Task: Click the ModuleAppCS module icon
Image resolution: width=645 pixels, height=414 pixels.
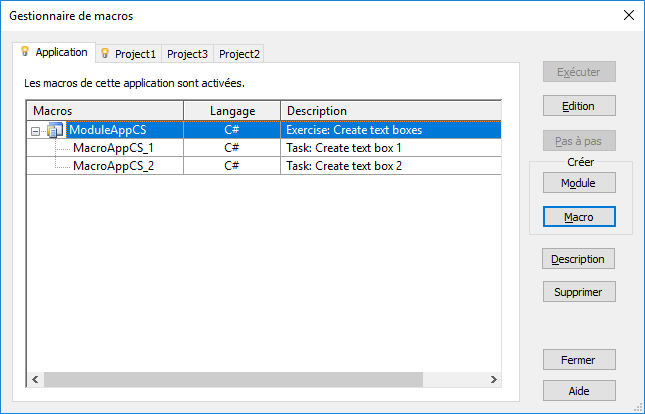Action: click(55, 129)
